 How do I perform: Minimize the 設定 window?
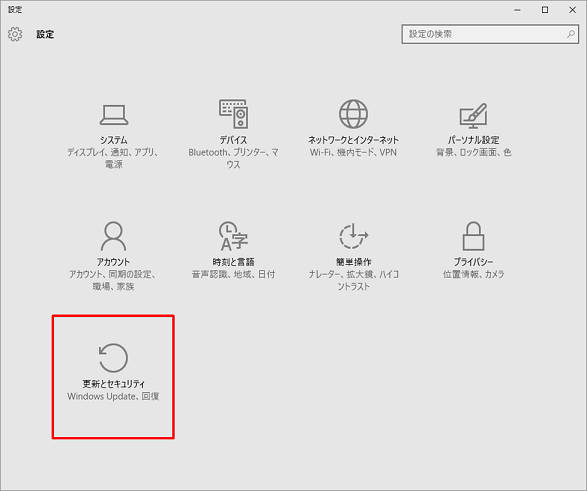[x=517, y=10]
